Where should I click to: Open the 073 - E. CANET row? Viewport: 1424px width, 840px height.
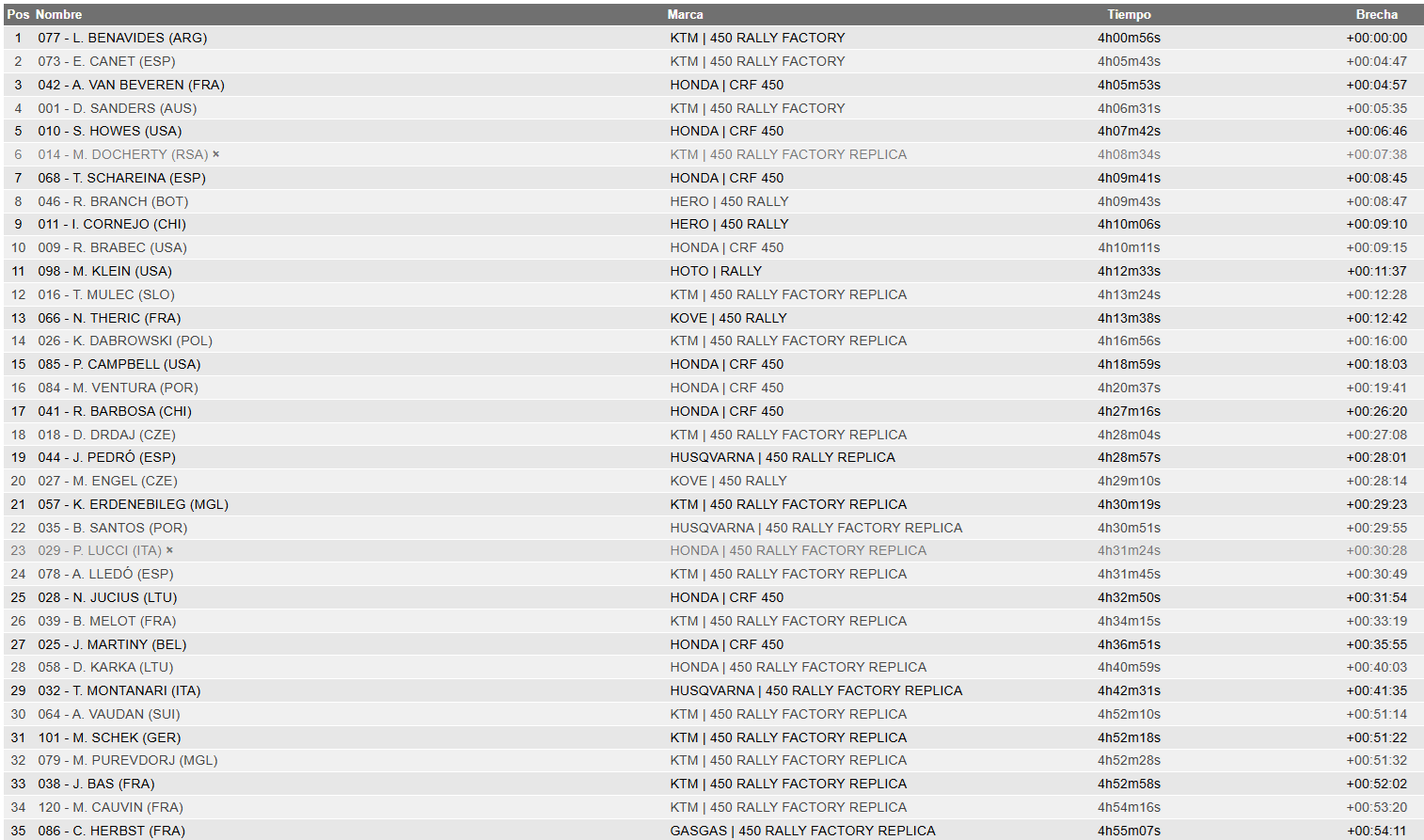click(713, 61)
